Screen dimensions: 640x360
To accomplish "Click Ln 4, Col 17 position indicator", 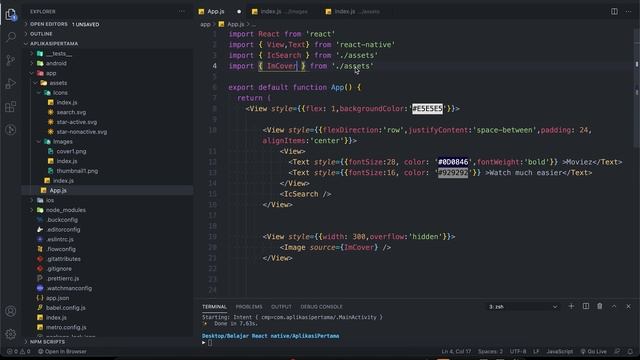I will 456,351.
